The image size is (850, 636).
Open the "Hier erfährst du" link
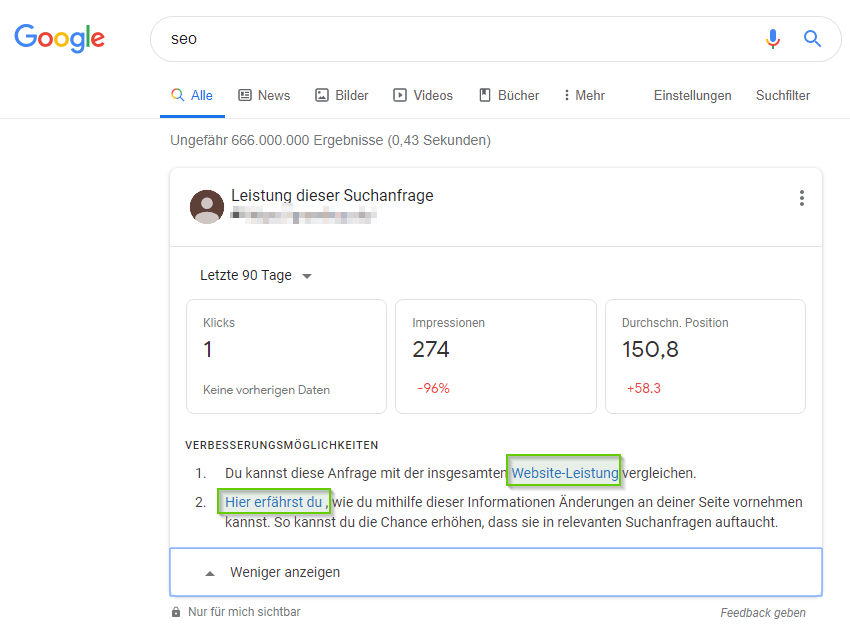273,502
